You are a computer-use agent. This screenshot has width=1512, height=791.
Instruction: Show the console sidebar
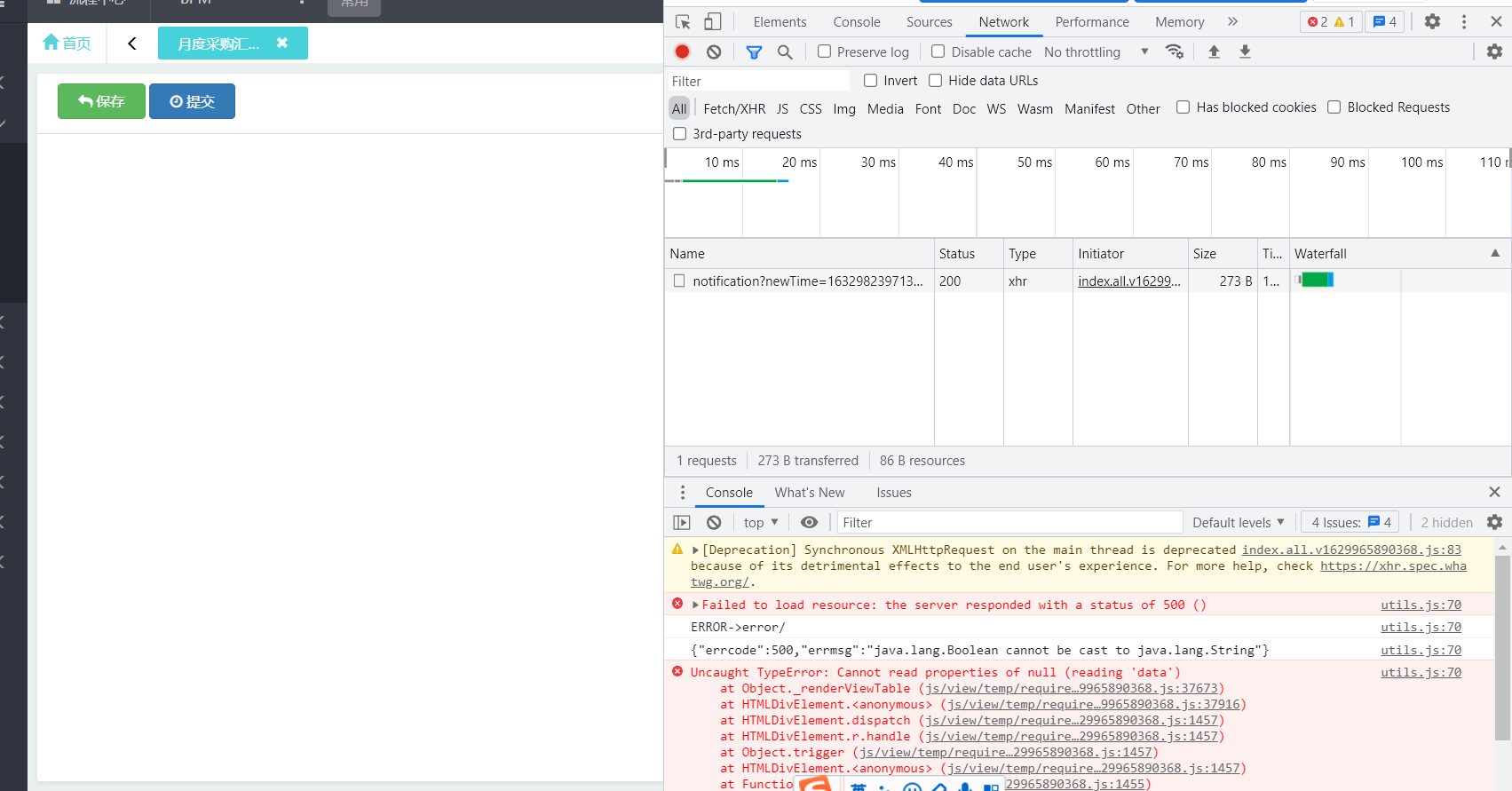coord(682,523)
